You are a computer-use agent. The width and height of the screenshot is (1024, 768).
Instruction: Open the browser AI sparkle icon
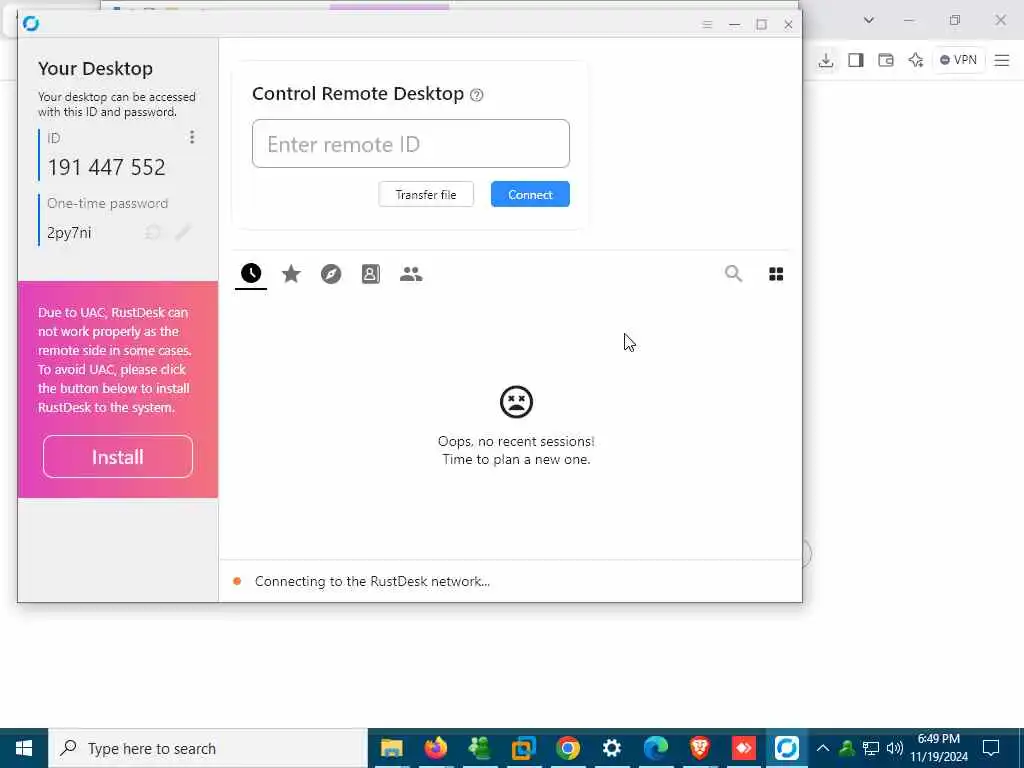[916, 60]
